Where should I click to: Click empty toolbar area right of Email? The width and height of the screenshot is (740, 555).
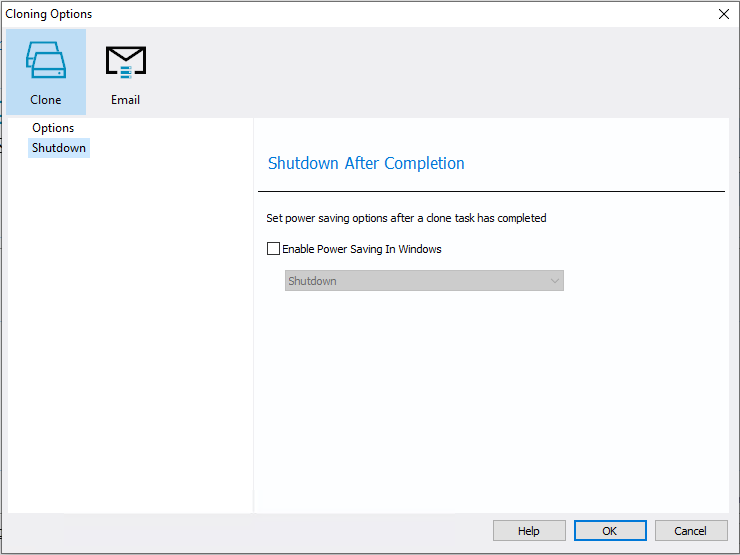click(440, 70)
